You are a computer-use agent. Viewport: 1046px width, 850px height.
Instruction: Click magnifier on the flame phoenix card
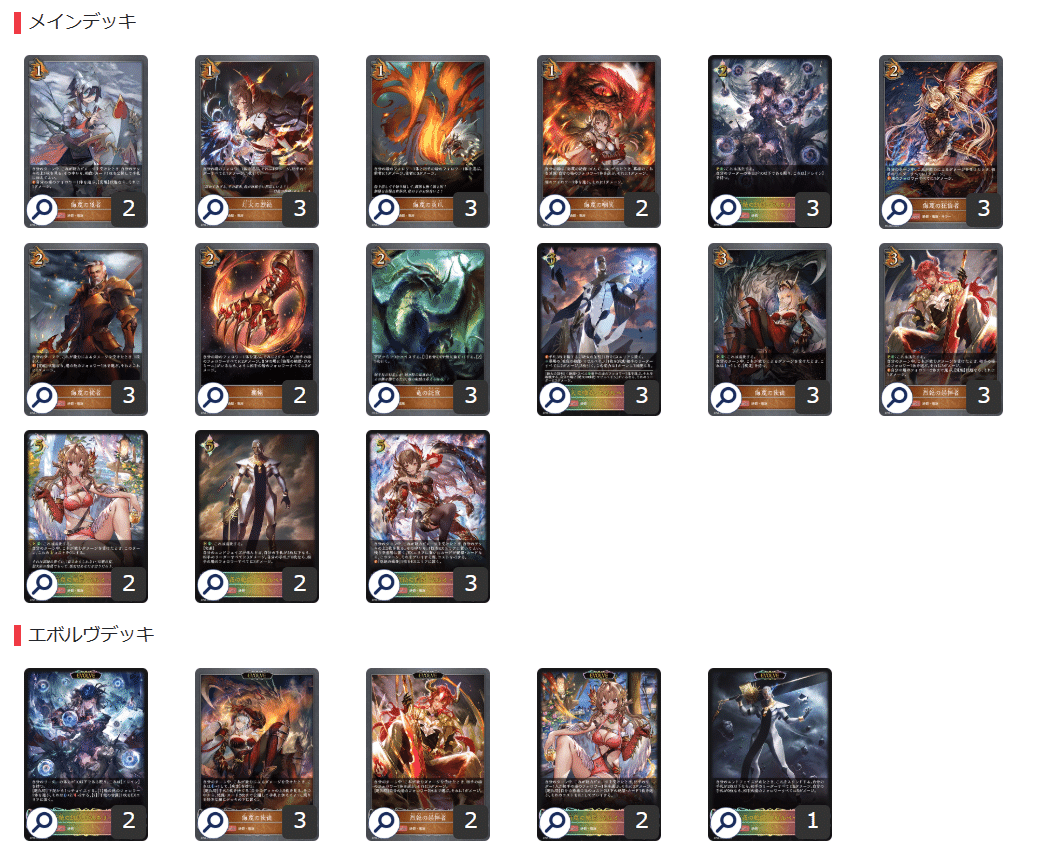click(x=384, y=209)
